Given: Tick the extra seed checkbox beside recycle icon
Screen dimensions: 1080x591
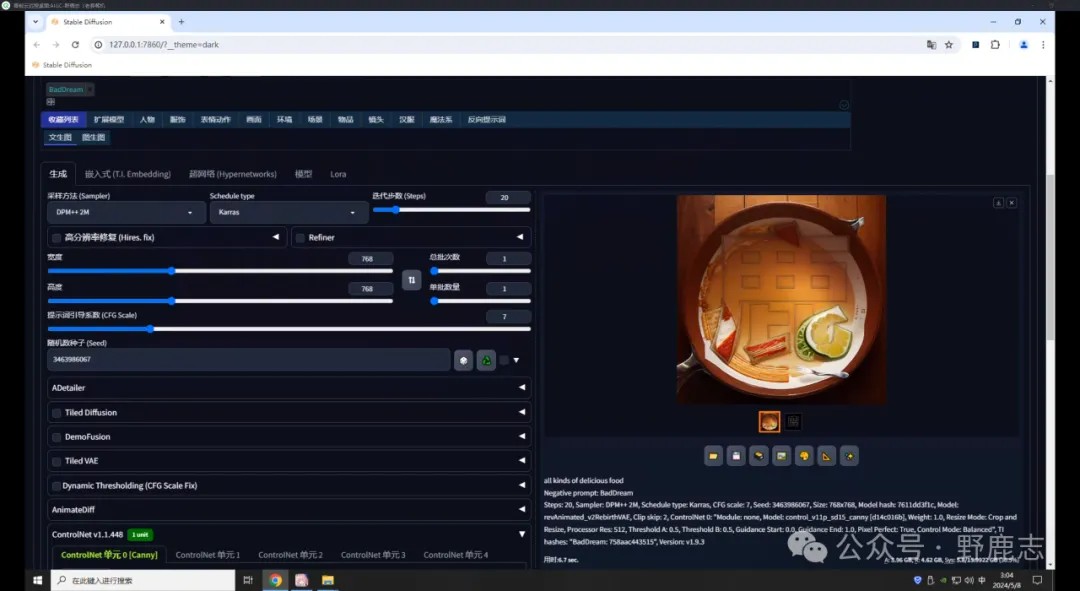Looking at the screenshot, I should tap(504, 360).
